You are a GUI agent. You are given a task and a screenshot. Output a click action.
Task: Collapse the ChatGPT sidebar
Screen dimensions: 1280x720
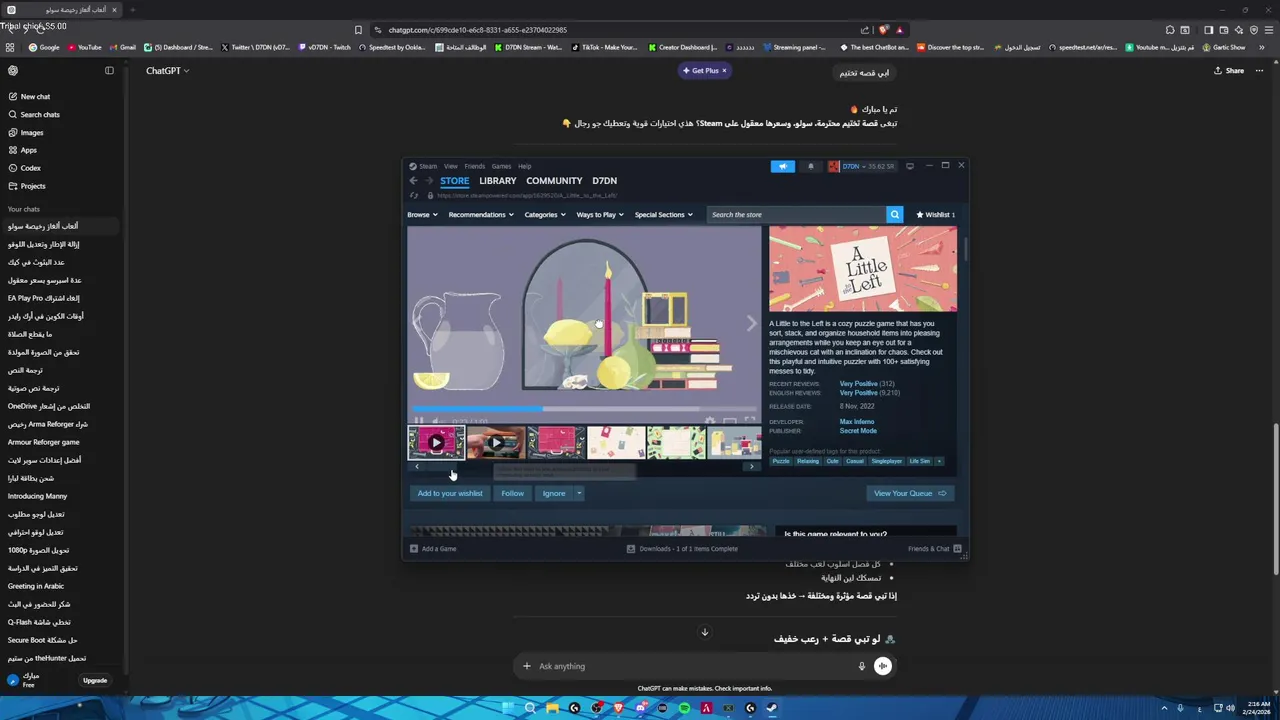pos(109,70)
